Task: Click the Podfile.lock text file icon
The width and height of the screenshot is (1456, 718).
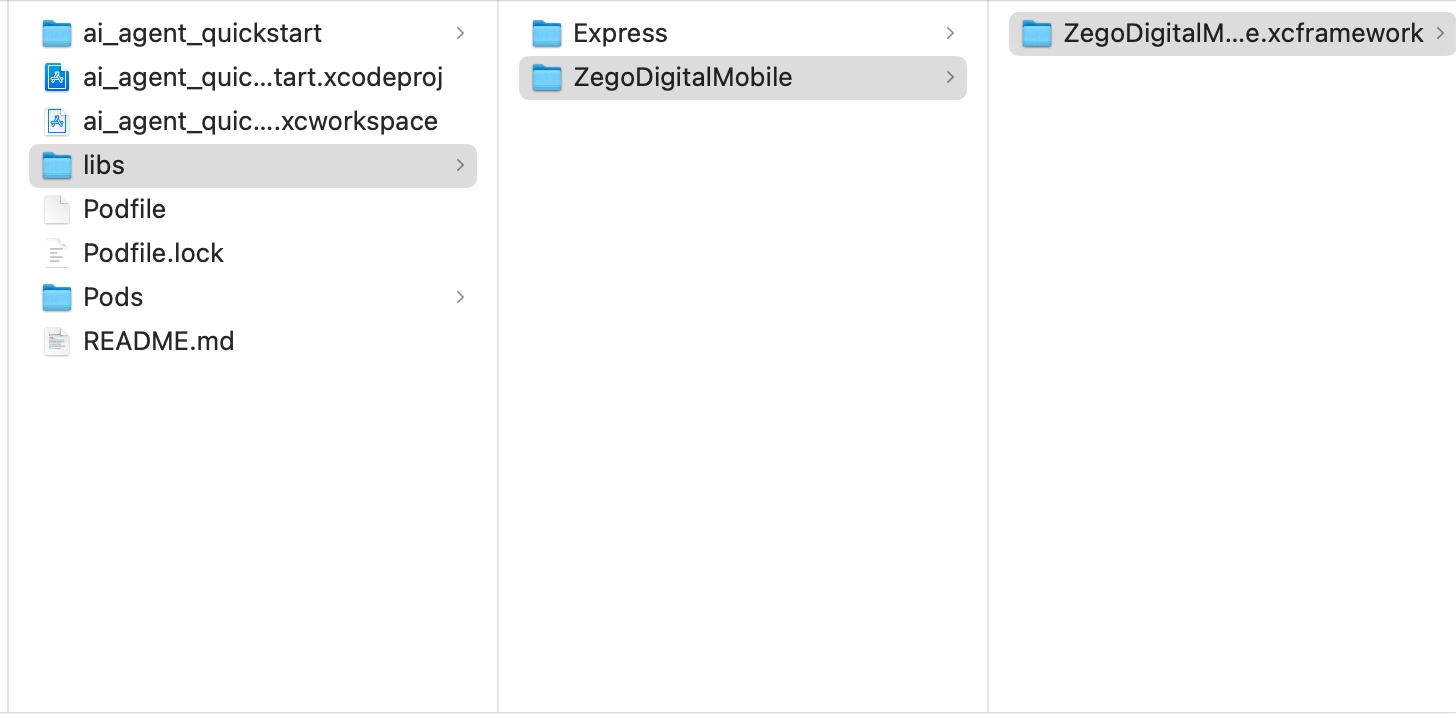Action: coord(57,254)
